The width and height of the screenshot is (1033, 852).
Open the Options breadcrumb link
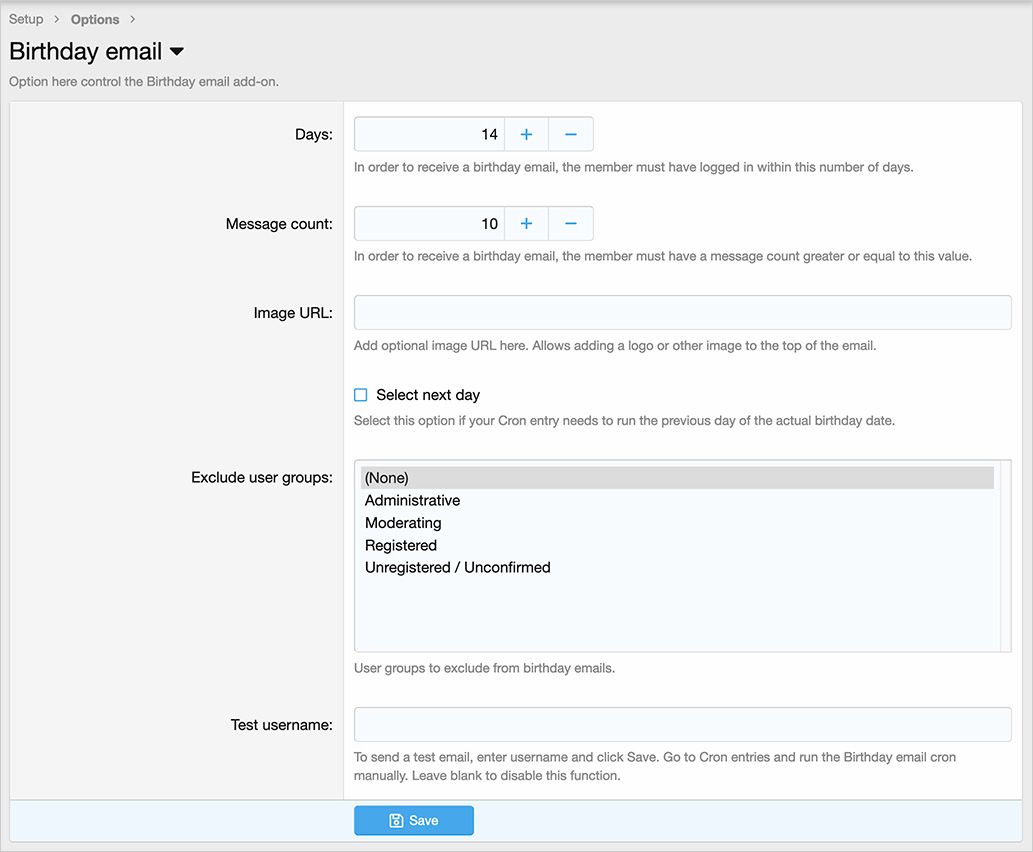pyautogui.click(x=95, y=19)
